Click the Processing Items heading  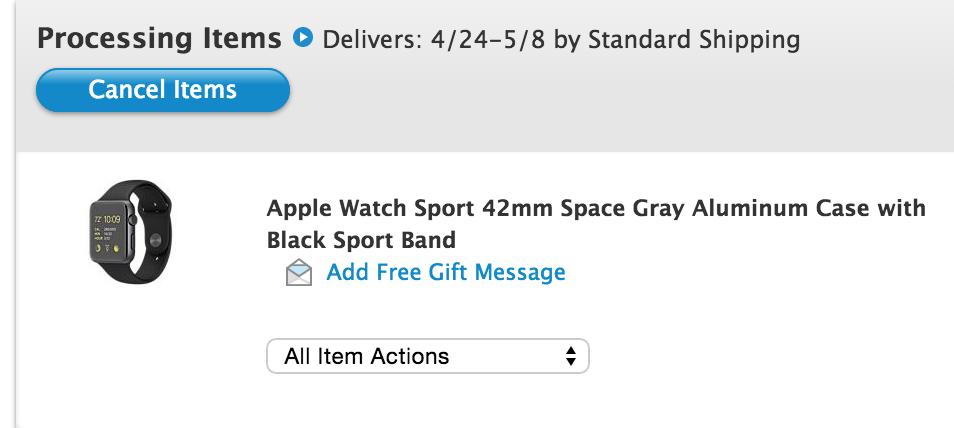pyautogui.click(x=159, y=38)
